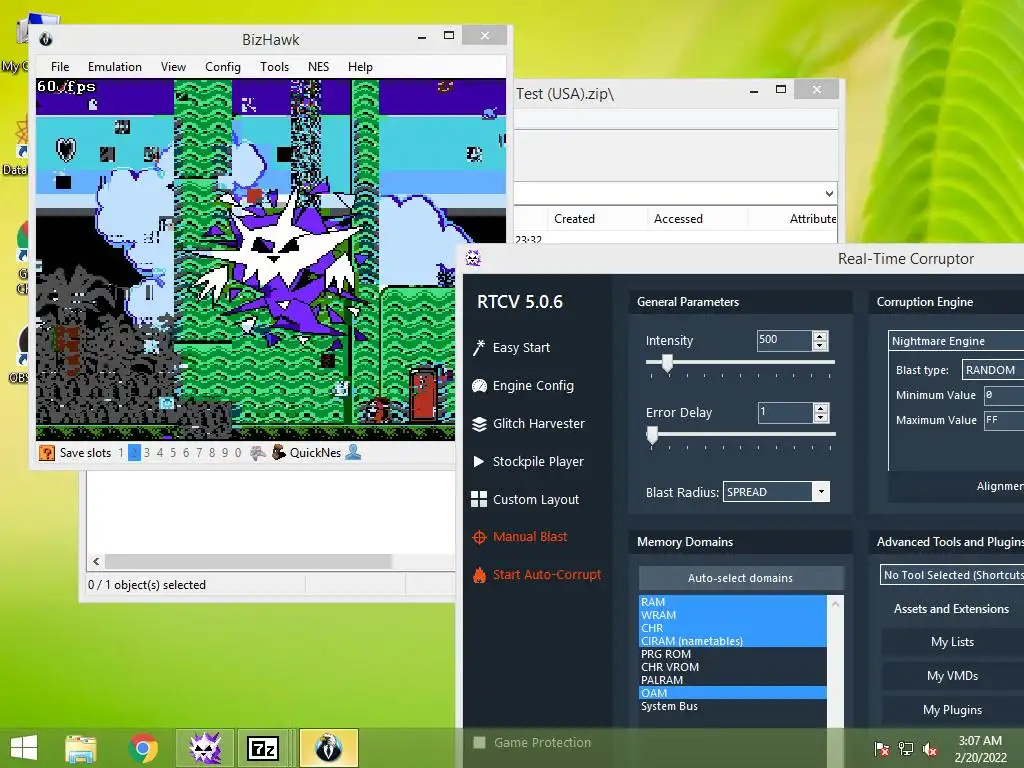Select save slot 2 in BizHawk

(134, 453)
